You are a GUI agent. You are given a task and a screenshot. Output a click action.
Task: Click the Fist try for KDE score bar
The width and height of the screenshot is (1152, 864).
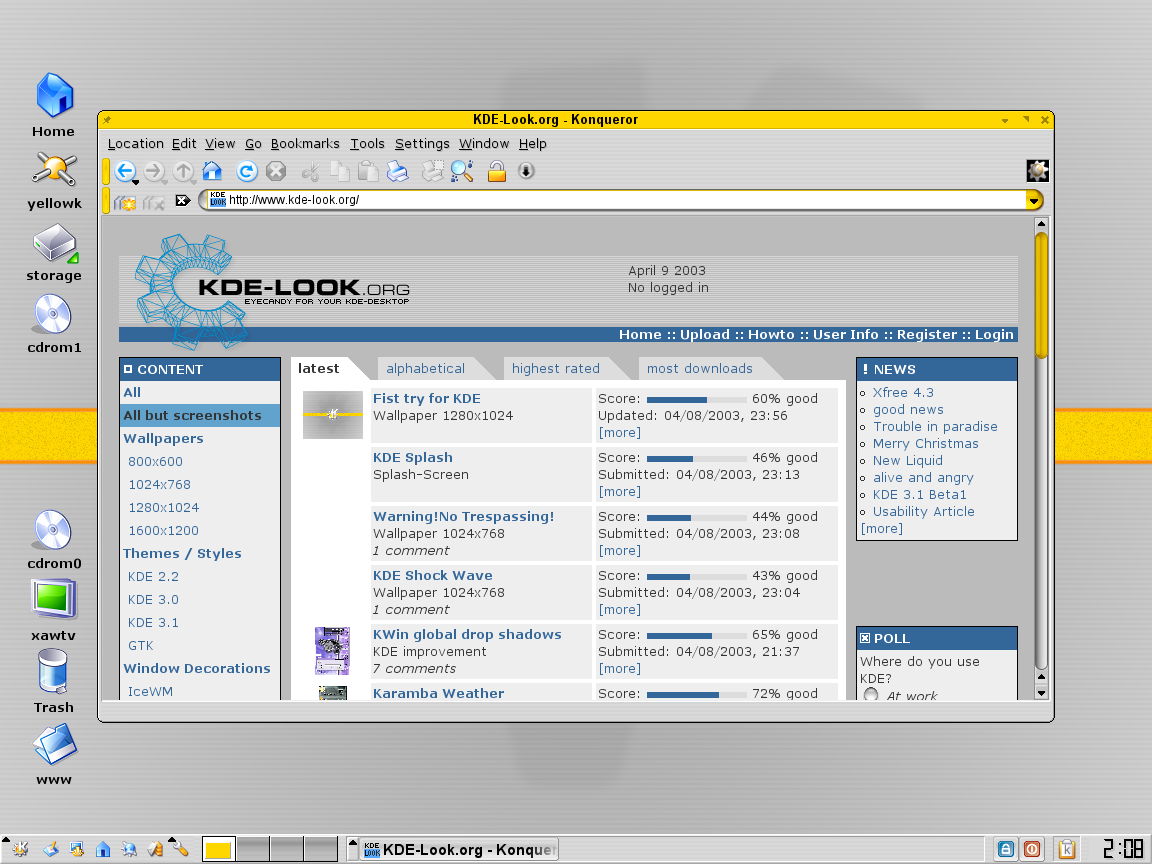click(x=696, y=399)
